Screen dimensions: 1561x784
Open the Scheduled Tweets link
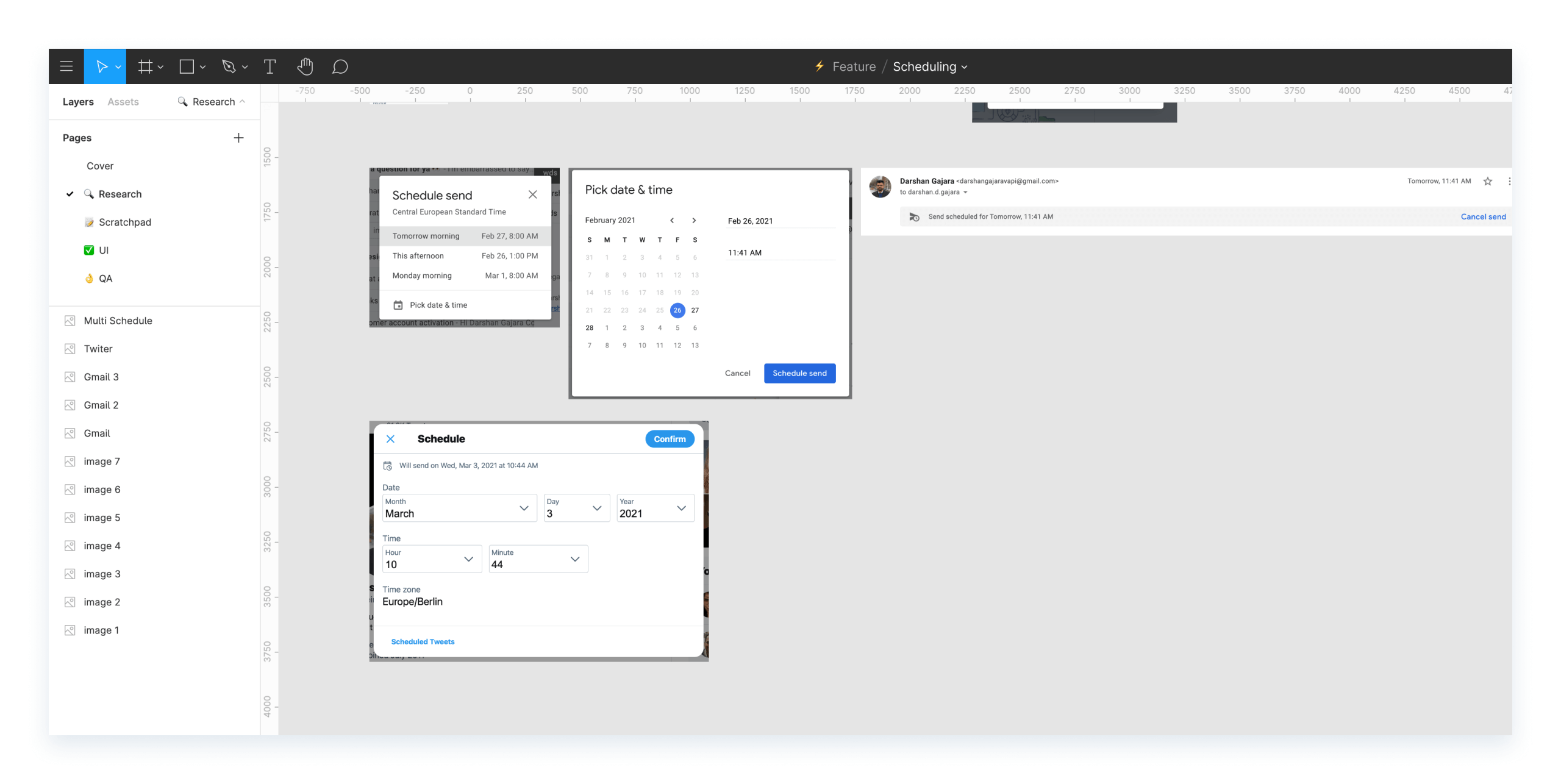tap(423, 642)
